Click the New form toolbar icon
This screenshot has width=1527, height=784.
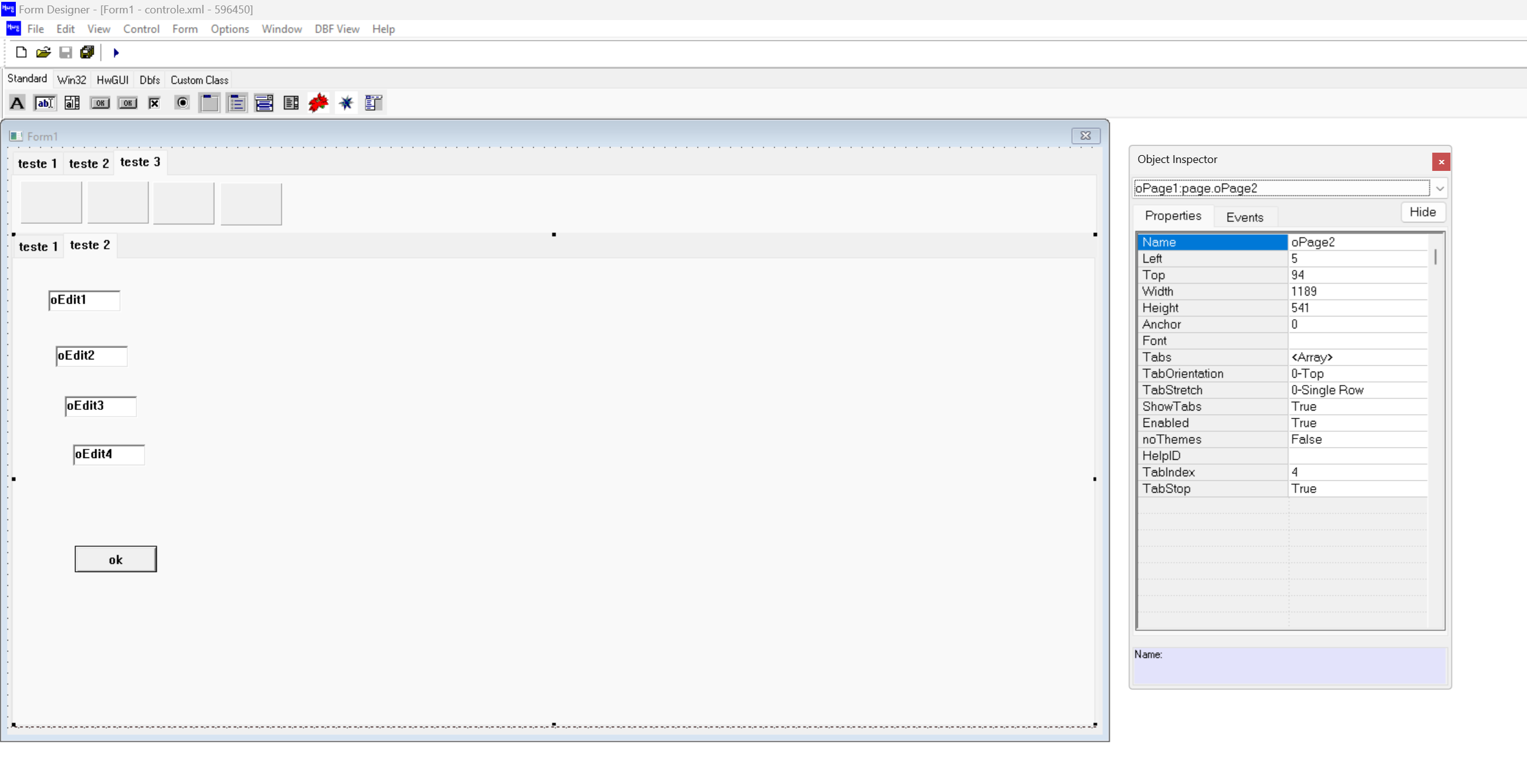(x=21, y=52)
